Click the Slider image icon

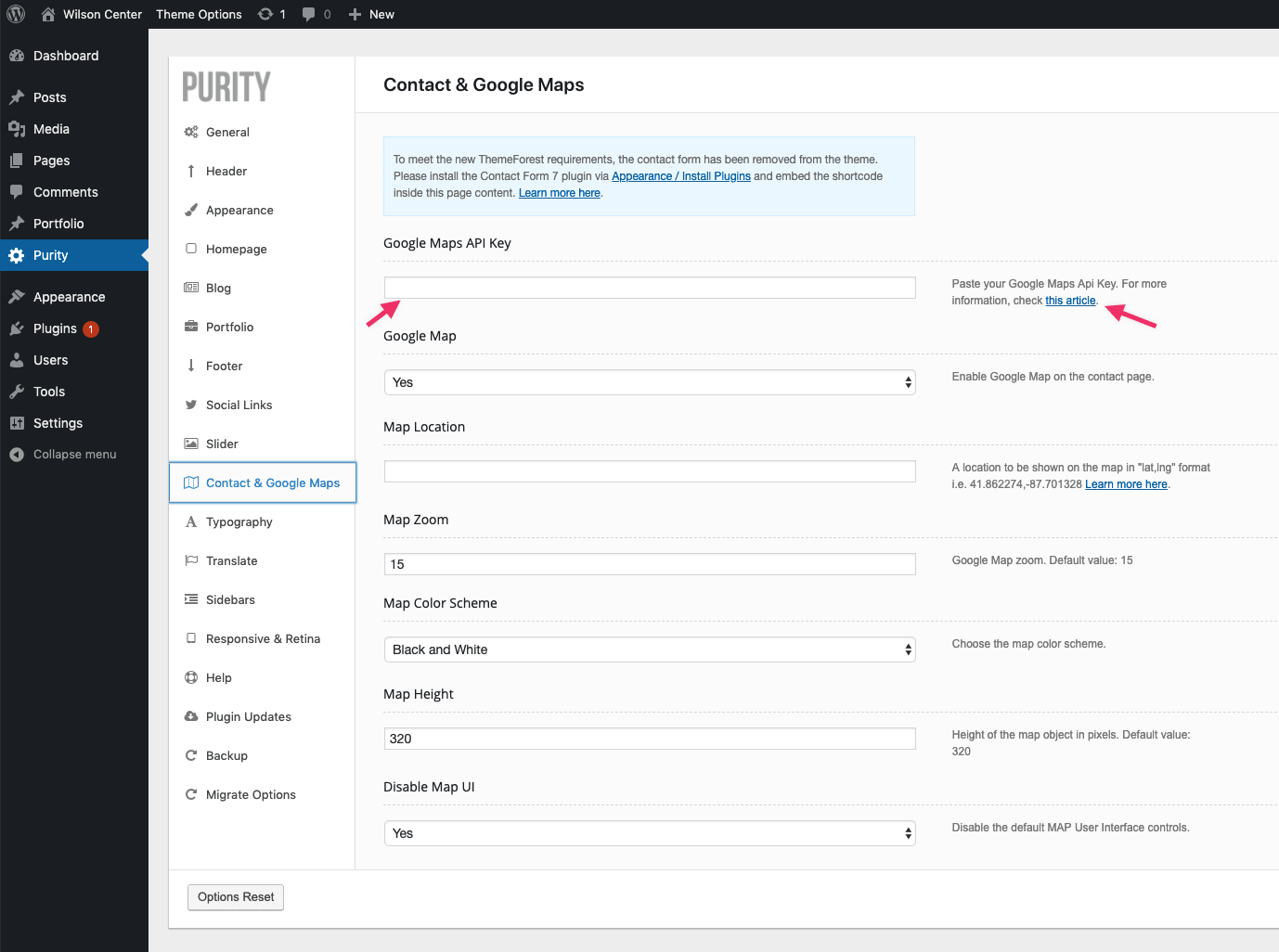coord(191,444)
